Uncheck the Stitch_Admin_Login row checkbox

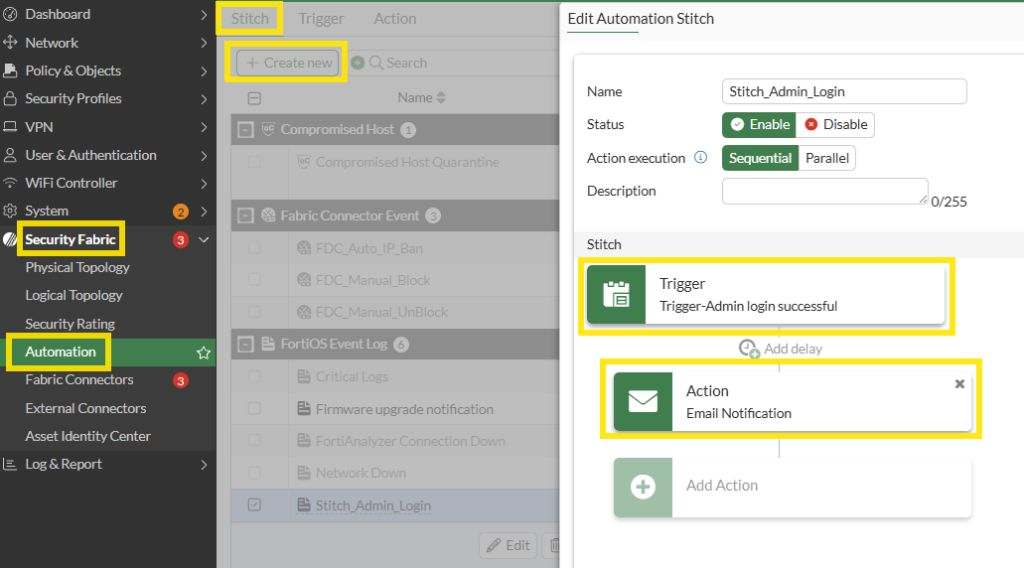255,505
